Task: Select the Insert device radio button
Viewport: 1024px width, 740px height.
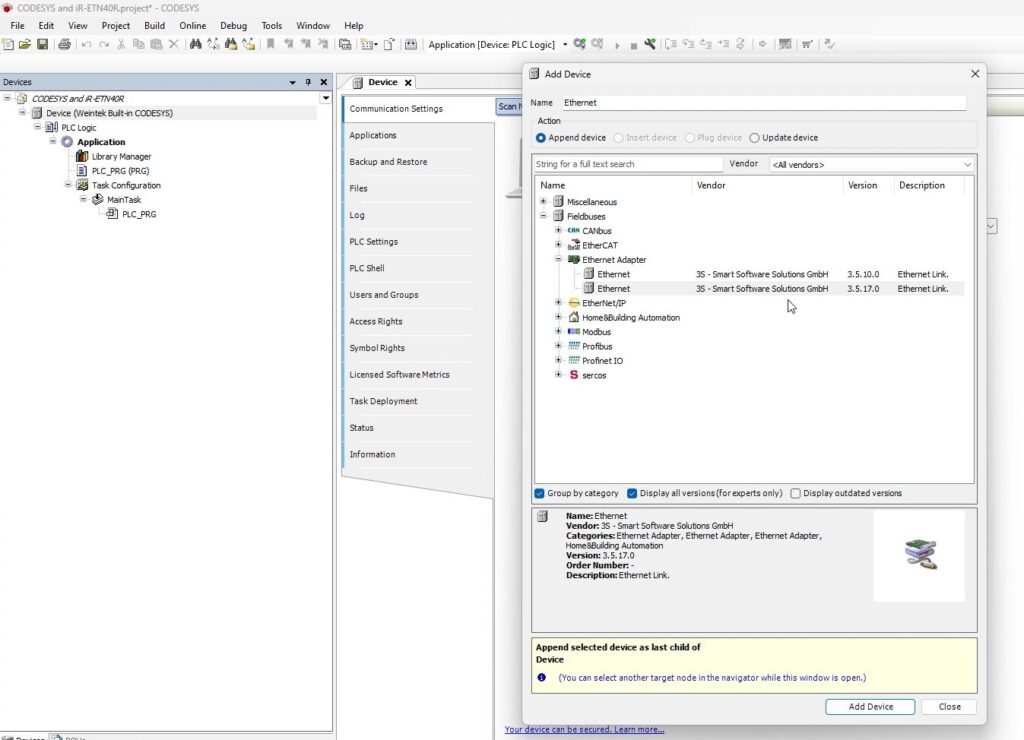Action: 618,138
